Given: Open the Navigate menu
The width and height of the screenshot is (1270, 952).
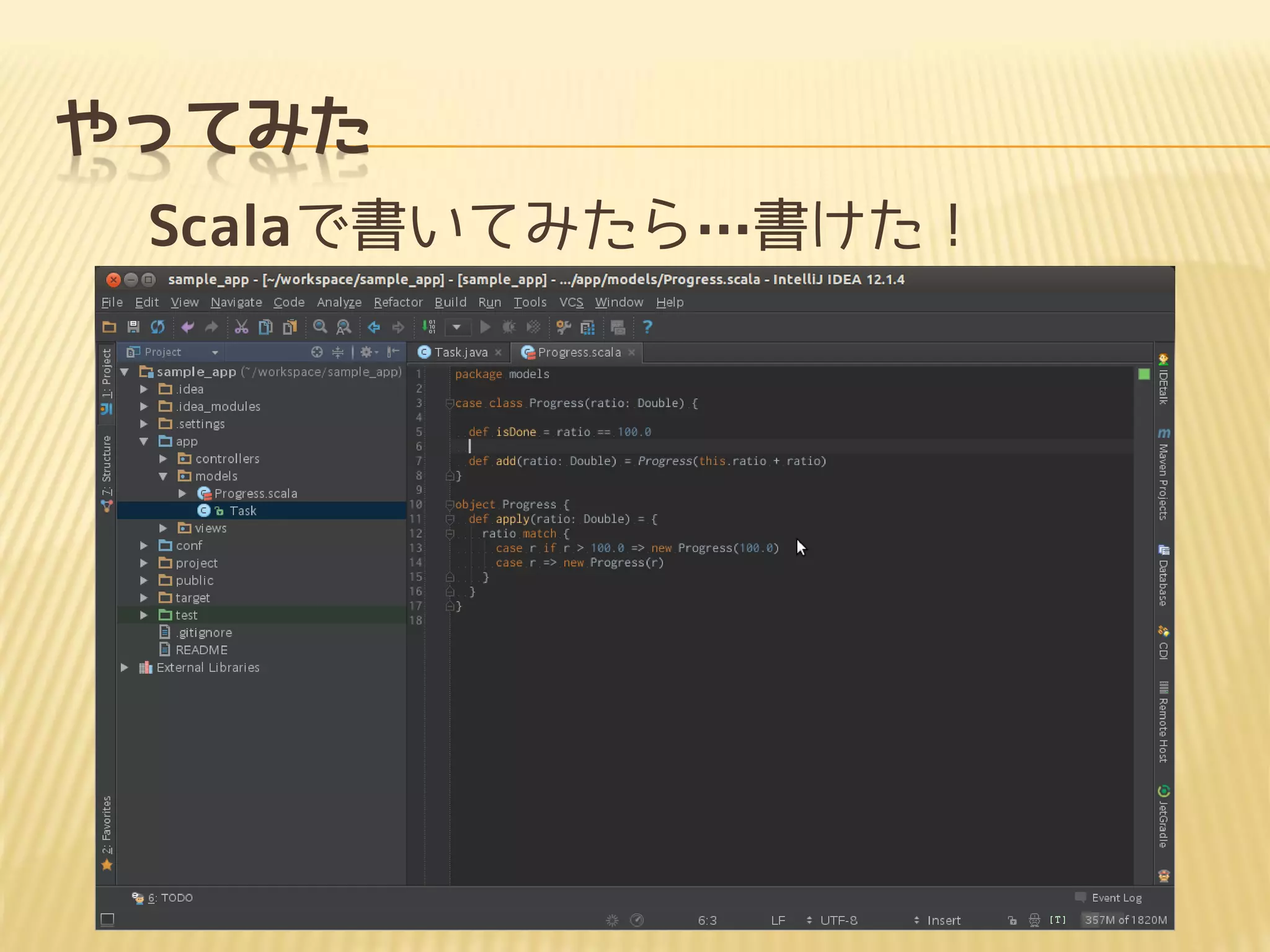Looking at the screenshot, I should click(x=236, y=302).
